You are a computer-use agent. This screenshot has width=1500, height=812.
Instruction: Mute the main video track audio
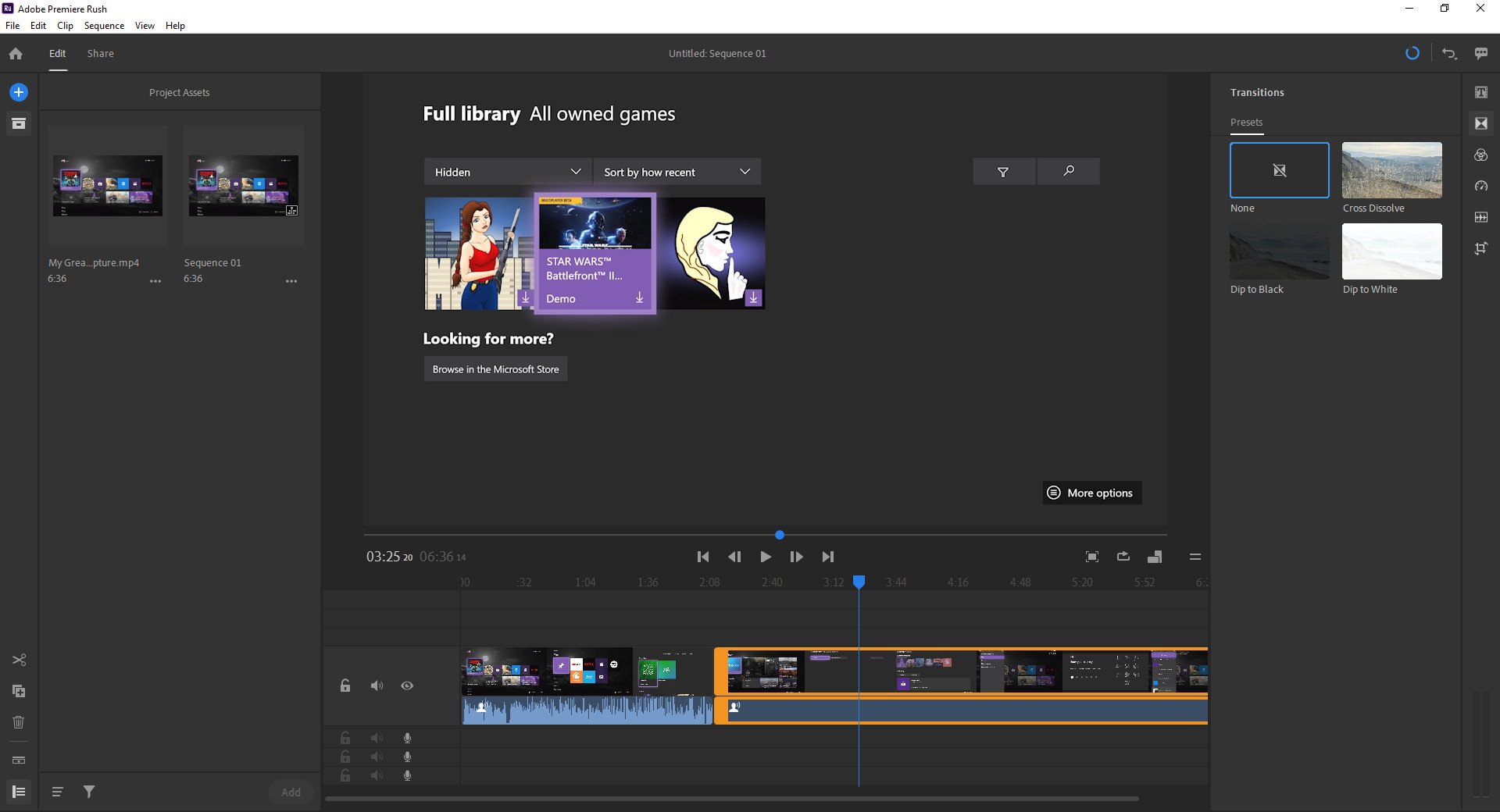[x=377, y=686]
